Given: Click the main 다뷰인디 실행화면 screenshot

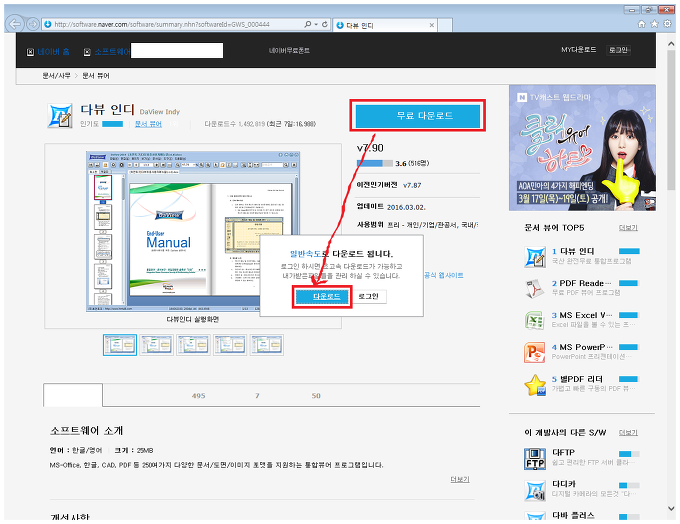Looking at the screenshot, I should pos(193,231).
